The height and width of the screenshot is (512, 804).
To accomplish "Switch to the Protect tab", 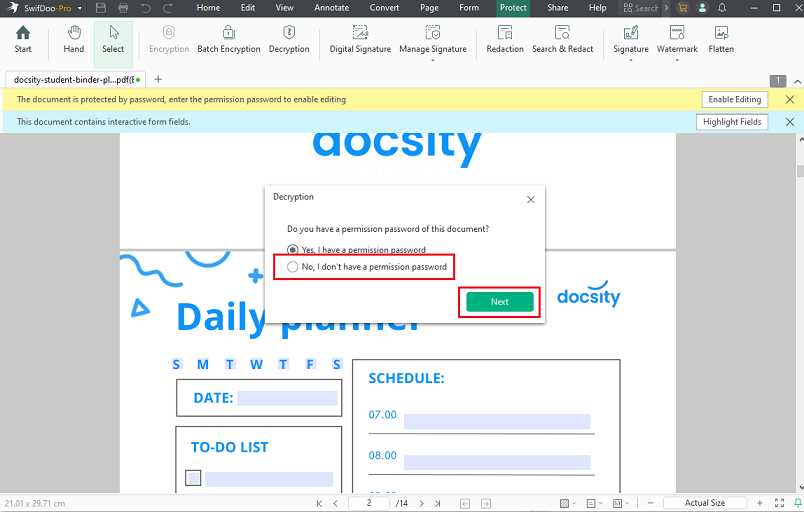I will (513, 8).
